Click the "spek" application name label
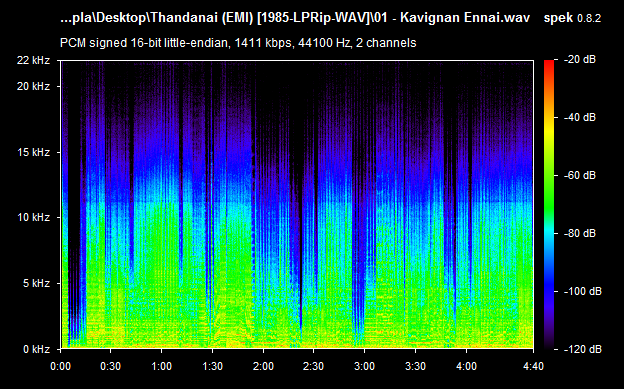Image resolution: width=624 pixels, height=389 pixels. click(558, 18)
